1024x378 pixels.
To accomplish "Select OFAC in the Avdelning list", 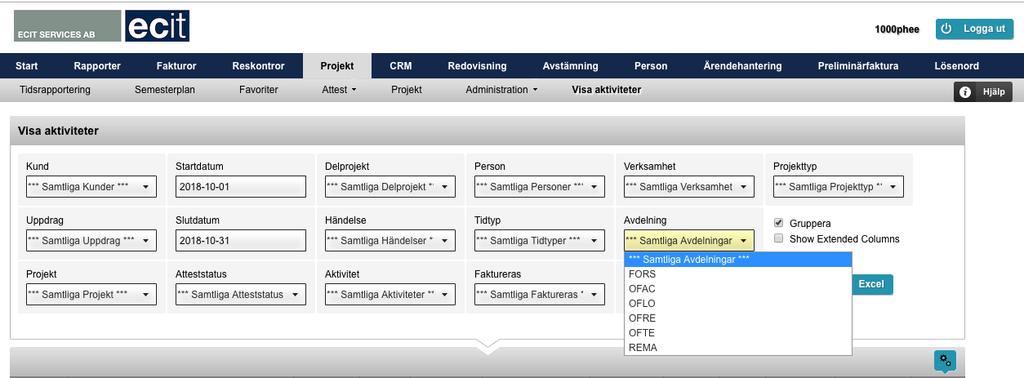I will [738, 289].
